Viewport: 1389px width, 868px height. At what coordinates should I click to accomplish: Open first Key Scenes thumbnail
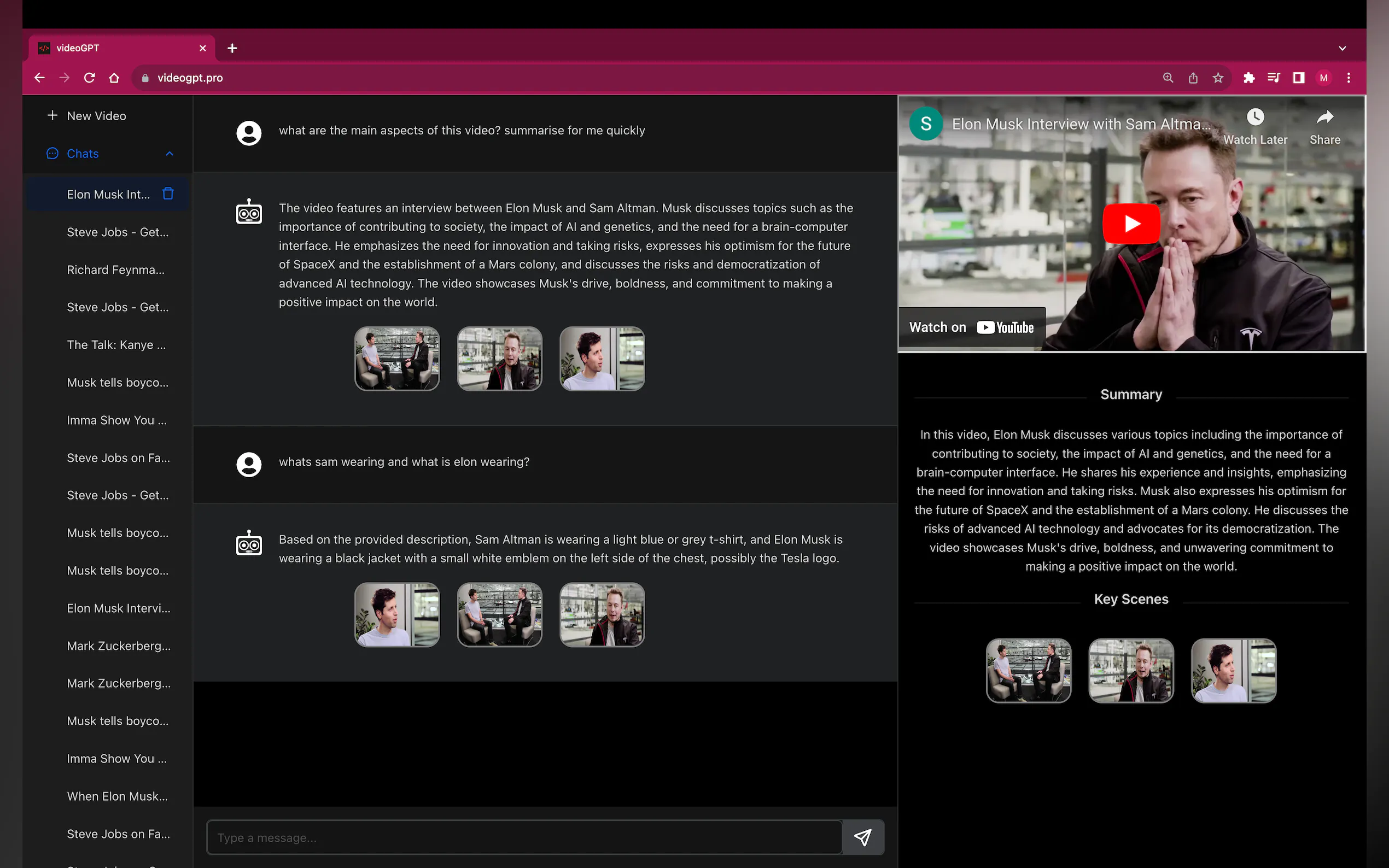[1028, 670]
